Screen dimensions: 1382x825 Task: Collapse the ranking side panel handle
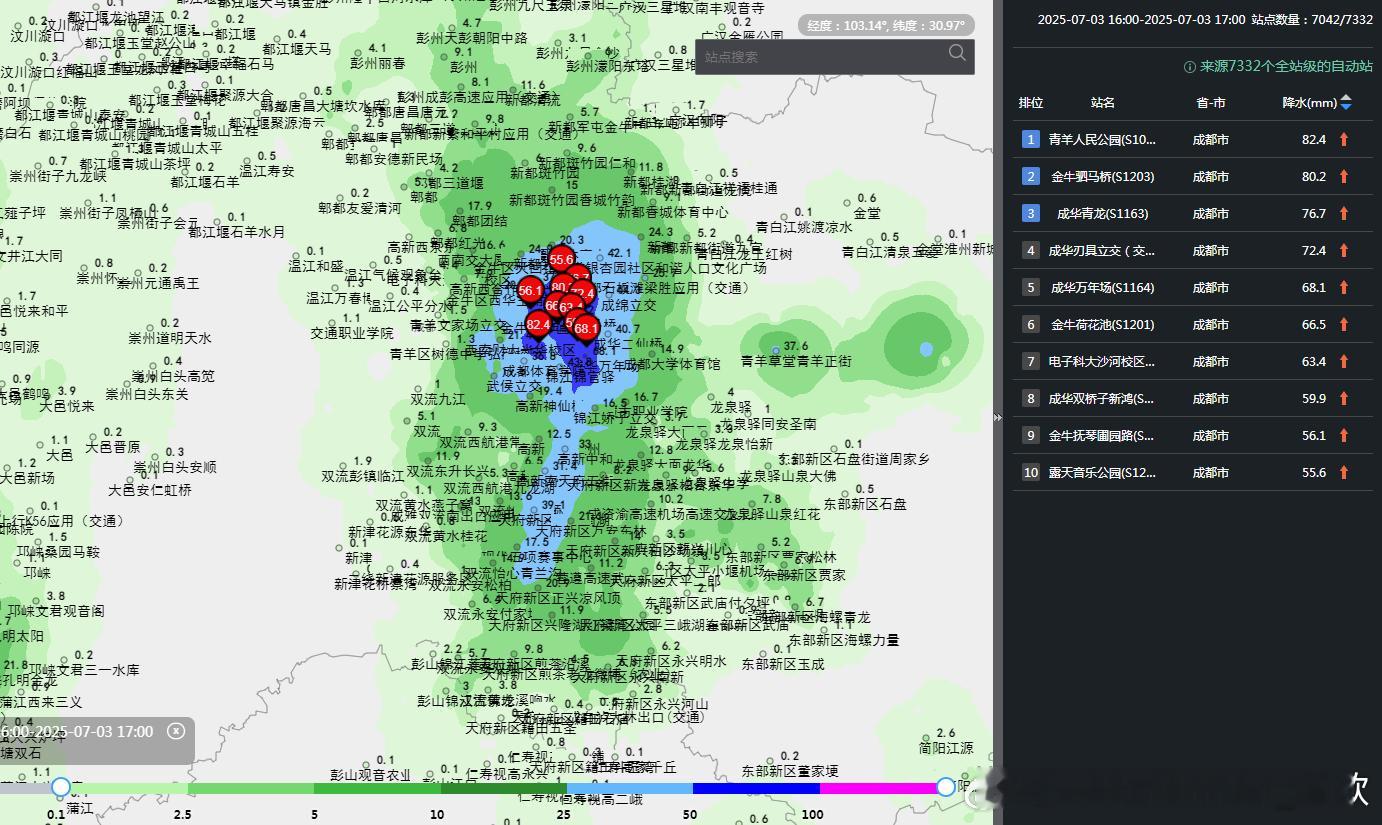click(997, 417)
